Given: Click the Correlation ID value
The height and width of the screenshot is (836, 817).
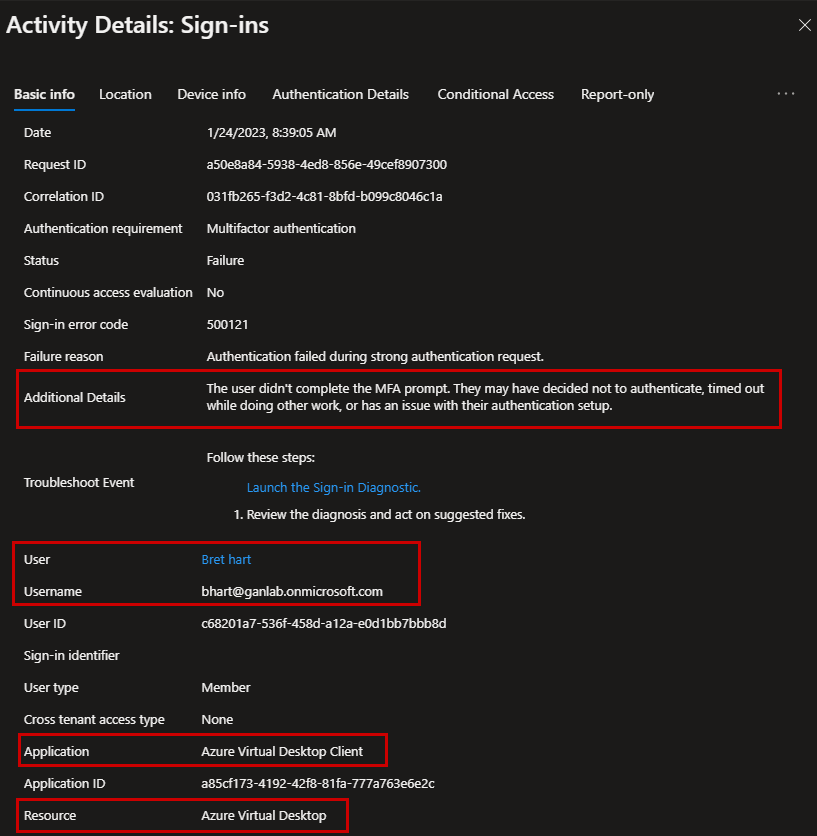Looking at the screenshot, I should [x=324, y=196].
